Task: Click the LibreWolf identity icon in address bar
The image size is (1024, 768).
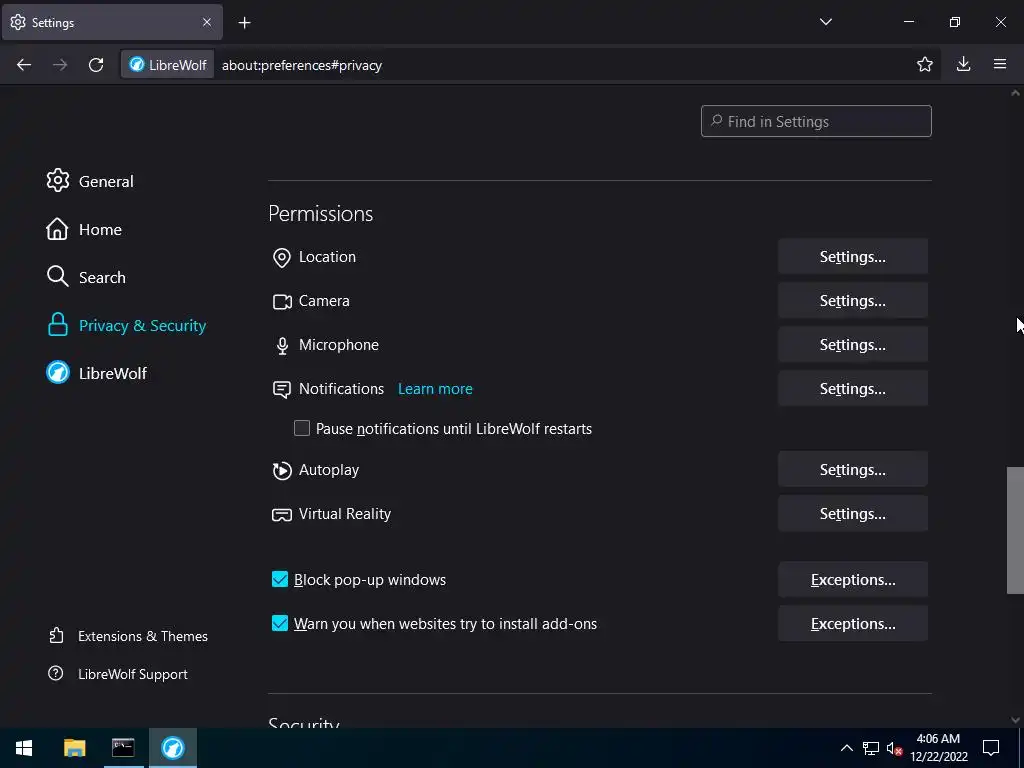Action: 168,65
